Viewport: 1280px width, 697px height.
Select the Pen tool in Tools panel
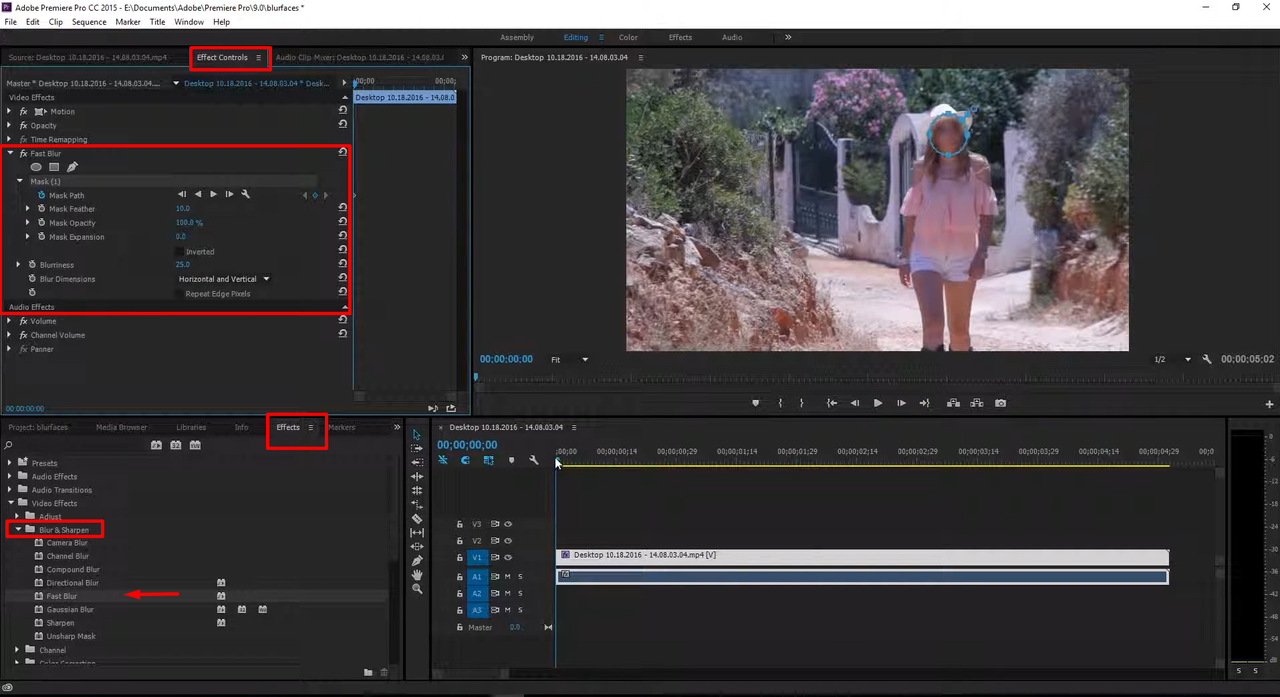[x=417, y=561]
